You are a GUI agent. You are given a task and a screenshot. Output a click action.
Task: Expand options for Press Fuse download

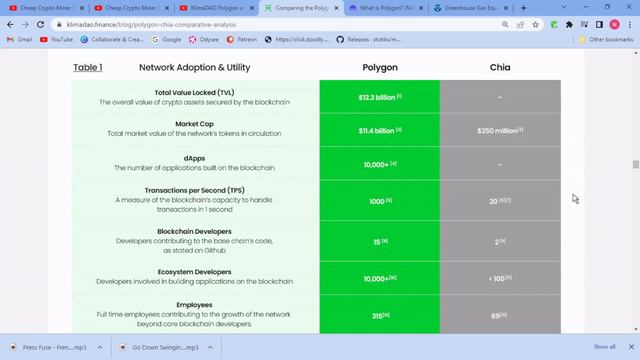tap(100, 347)
